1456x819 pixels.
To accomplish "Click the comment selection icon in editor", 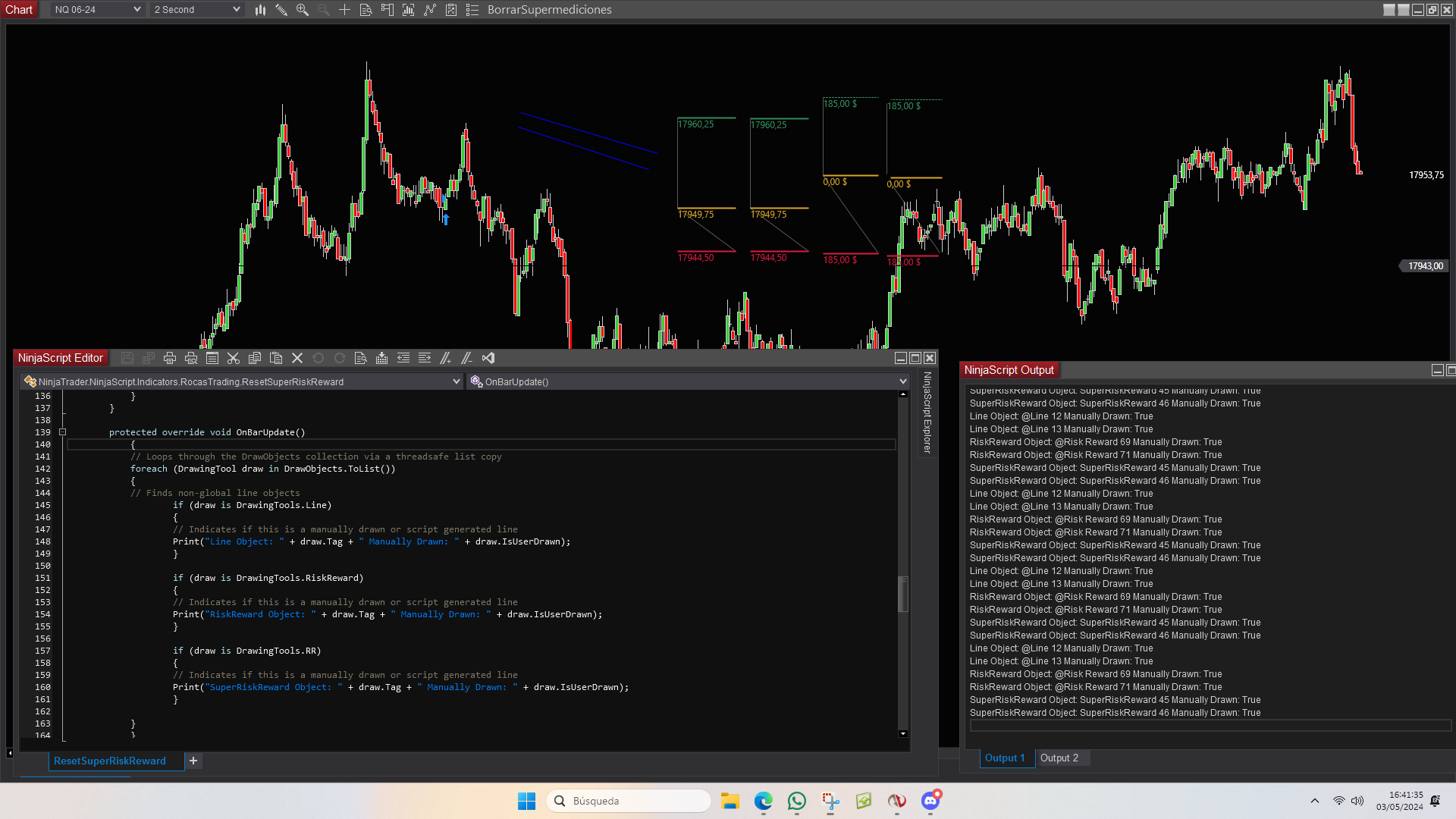I will (446, 358).
